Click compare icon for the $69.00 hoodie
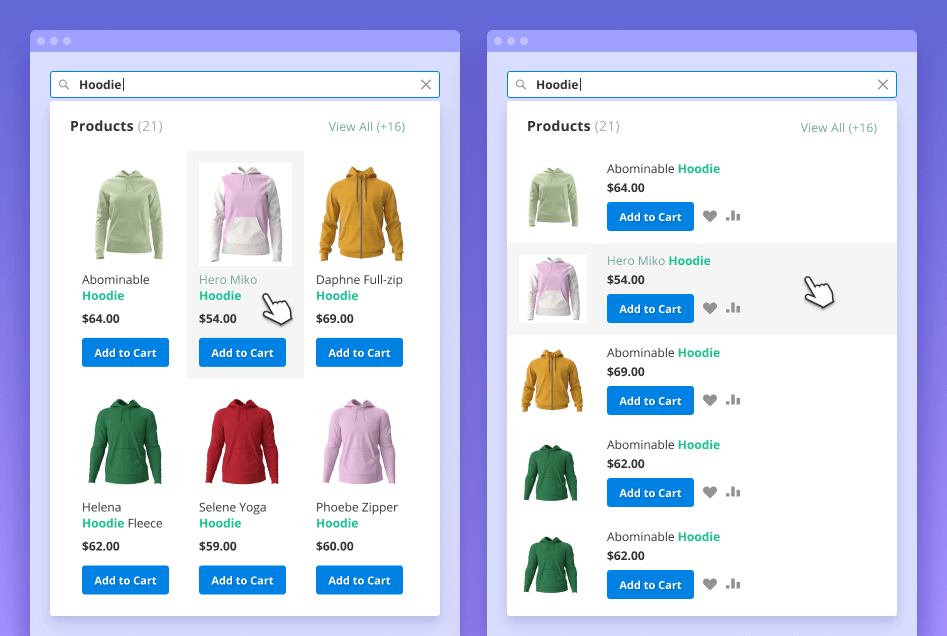 (x=733, y=400)
